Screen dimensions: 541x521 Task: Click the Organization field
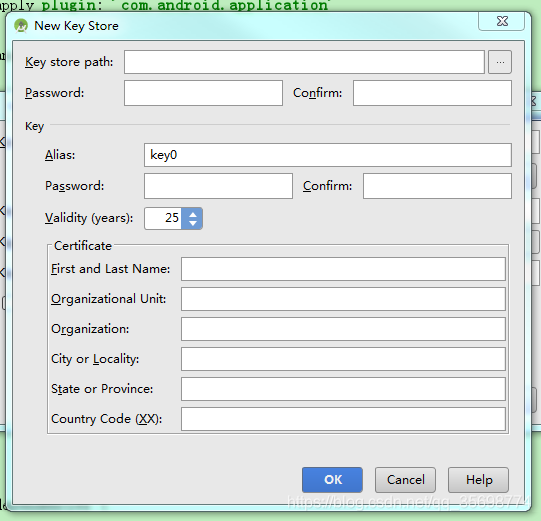tap(343, 329)
